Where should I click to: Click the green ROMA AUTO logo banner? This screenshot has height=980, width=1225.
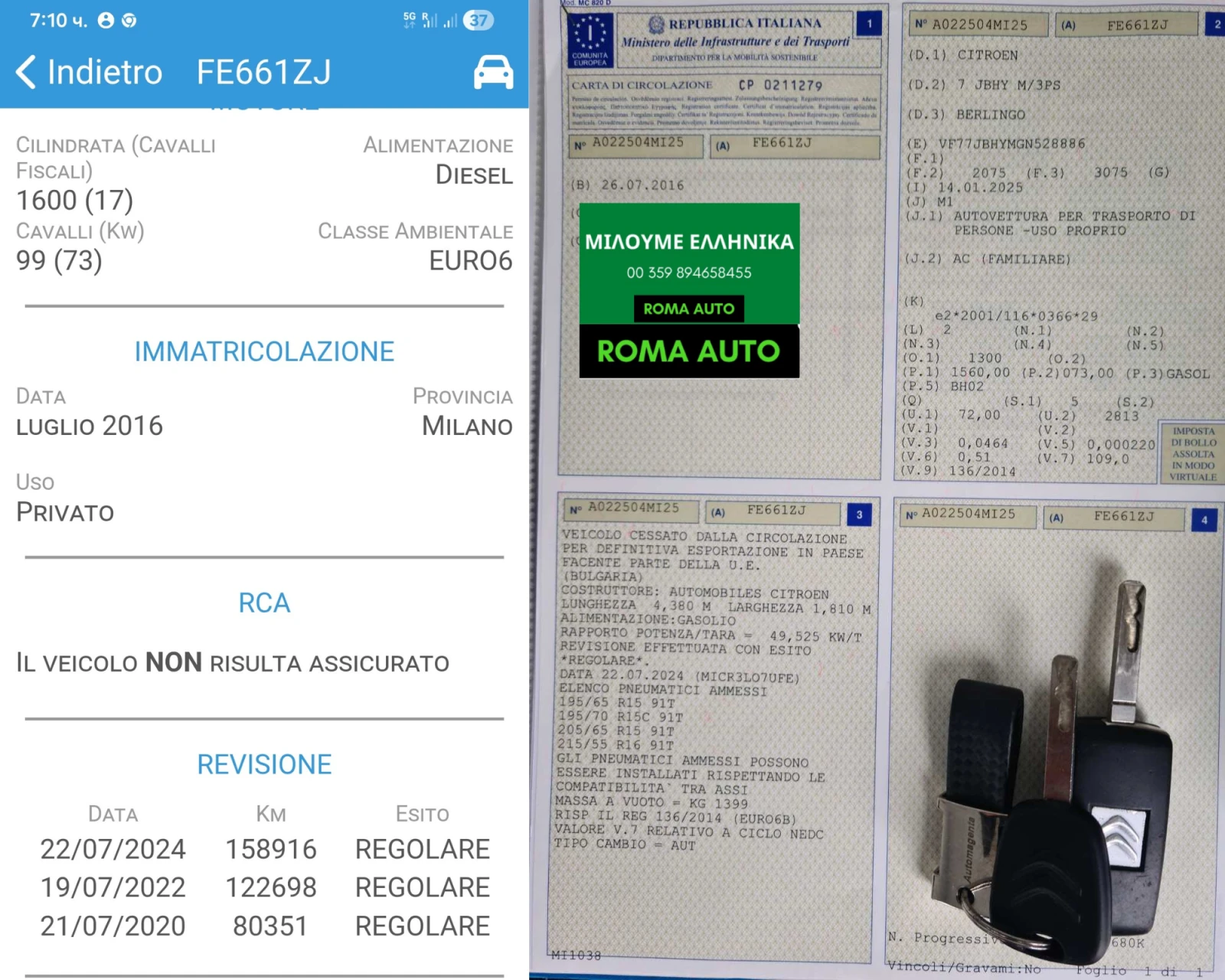(688, 351)
